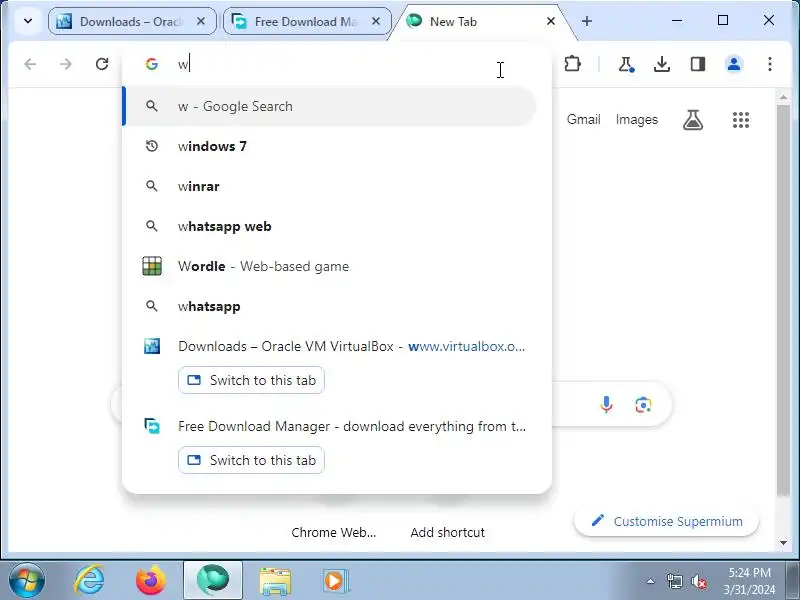Screen dimensions: 800x600
Task: Switch to this tab under Free Download Manager
Action: [x=251, y=460]
